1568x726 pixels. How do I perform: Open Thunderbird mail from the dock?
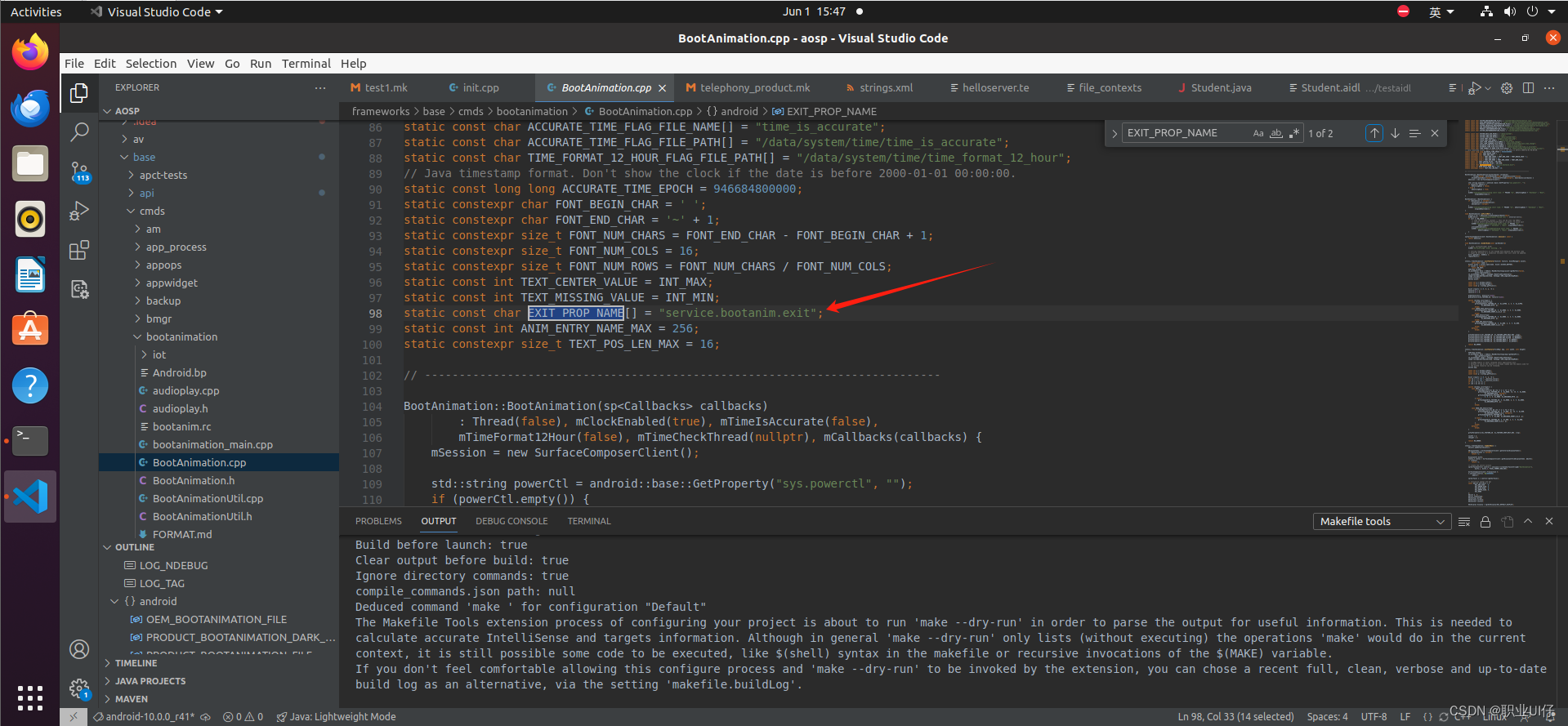30,108
